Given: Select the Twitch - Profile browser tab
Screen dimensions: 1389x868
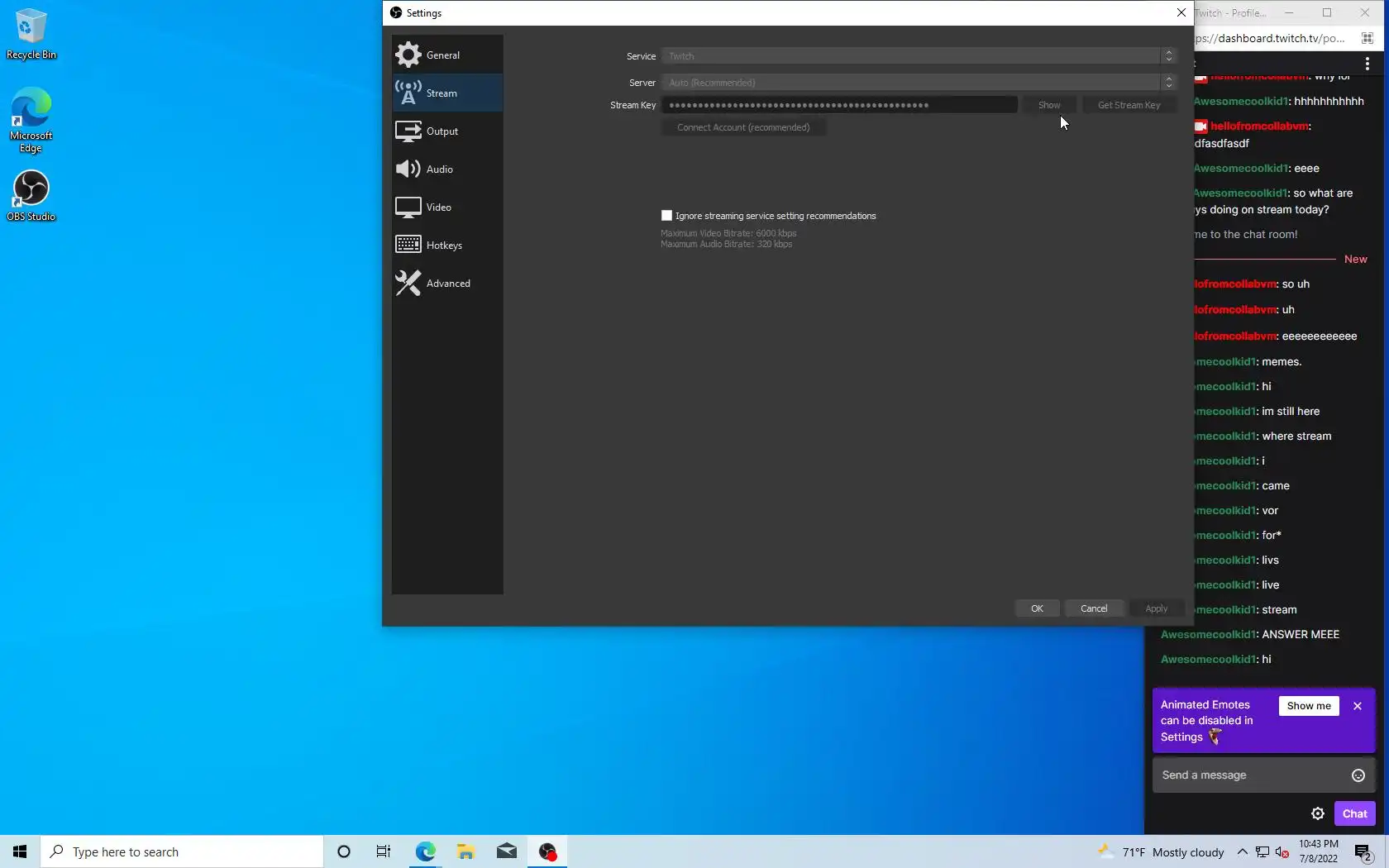Looking at the screenshot, I should 1232,12.
